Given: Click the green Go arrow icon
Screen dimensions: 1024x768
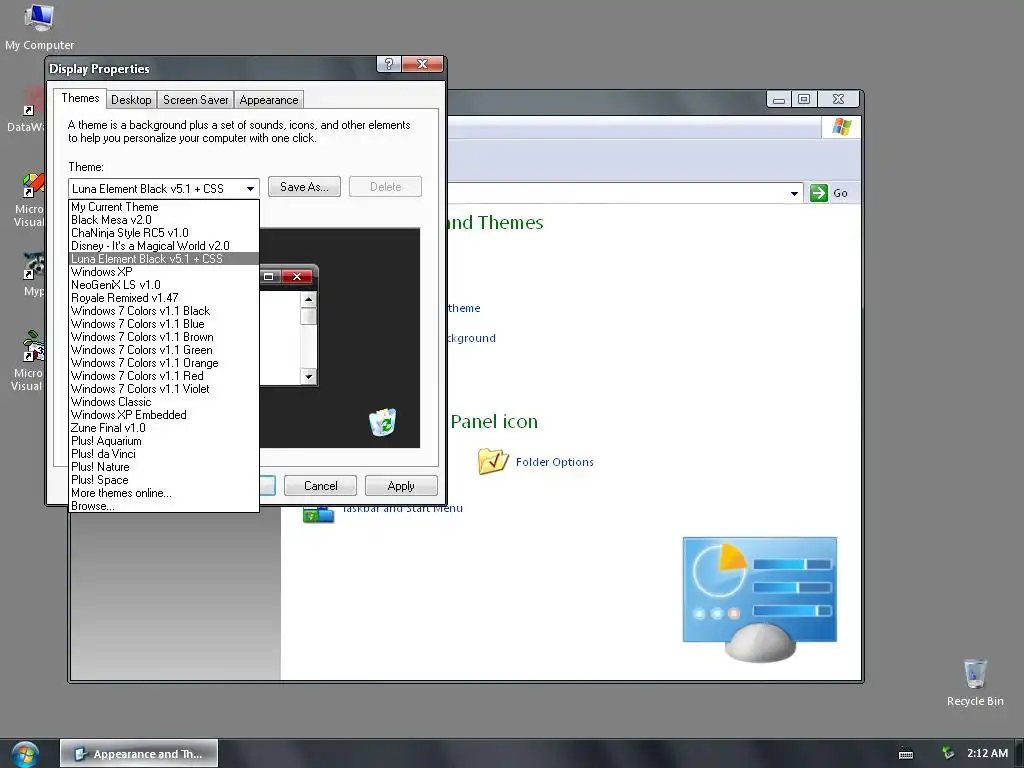Looking at the screenshot, I should coord(818,193).
